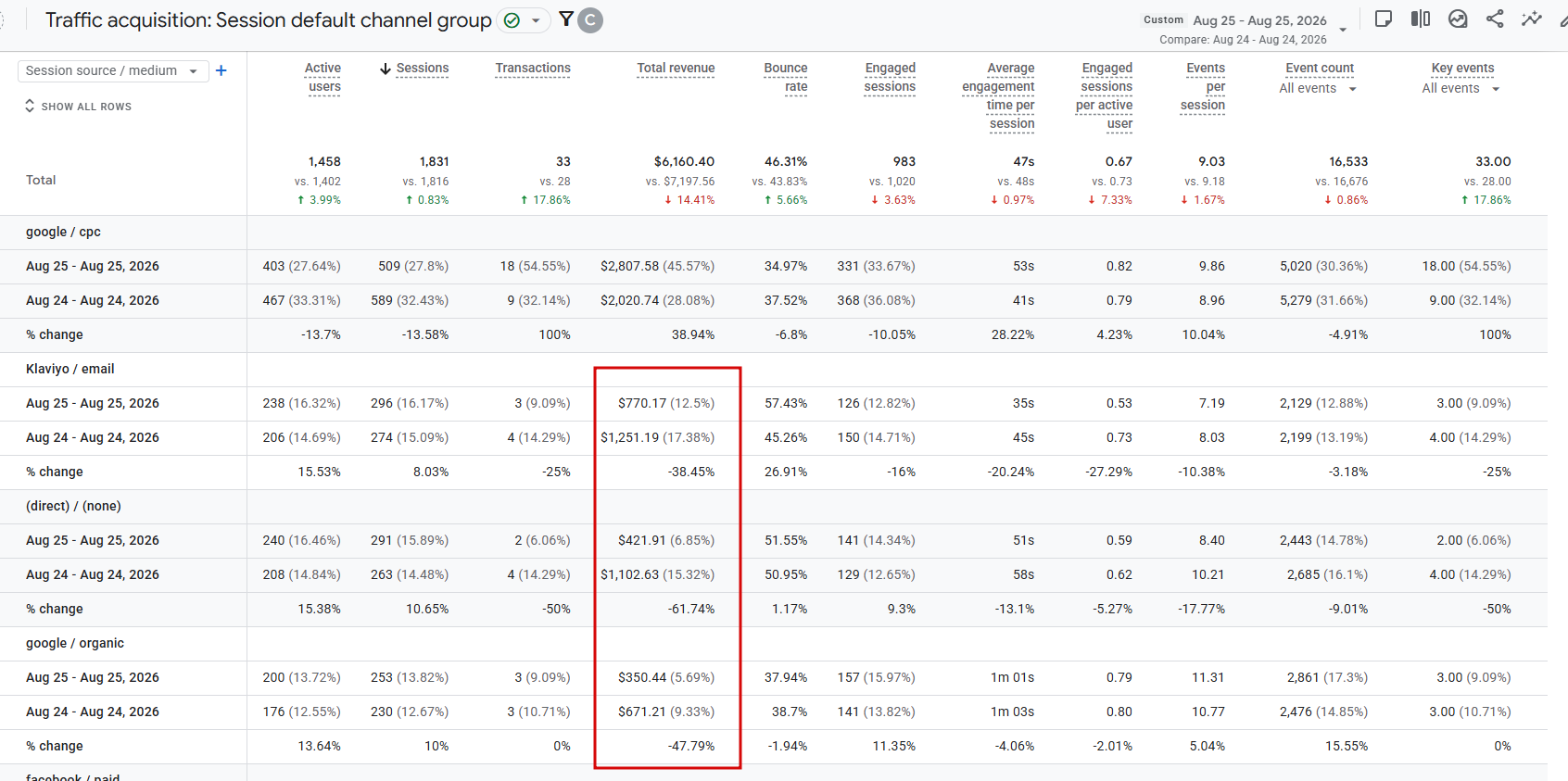Click the edit comparisons icon
The width and height of the screenshot is (1568, 781).
[x=1421, y=19]
